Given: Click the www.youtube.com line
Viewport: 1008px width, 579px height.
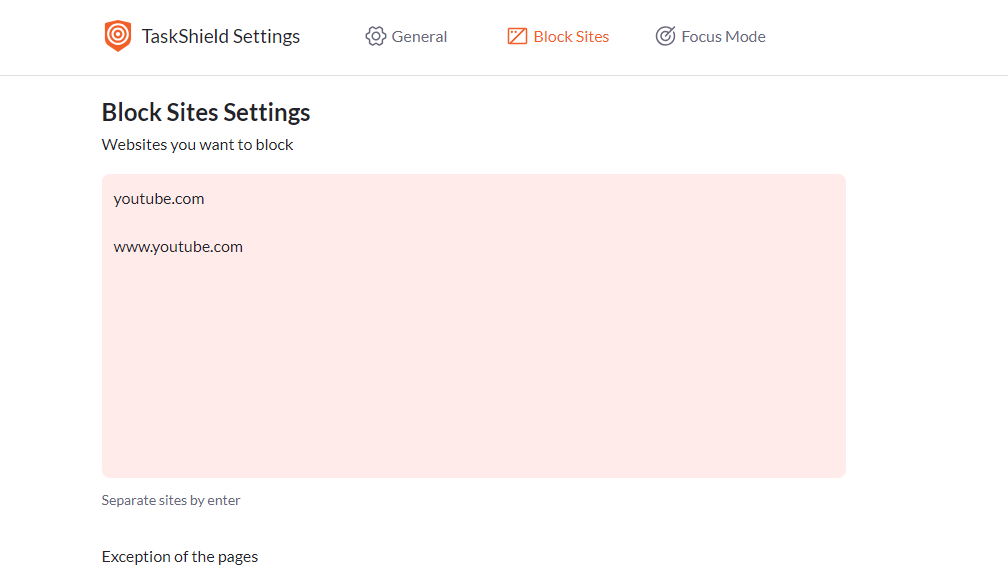Looking at the screenshot, I should [x=178, y=246].
